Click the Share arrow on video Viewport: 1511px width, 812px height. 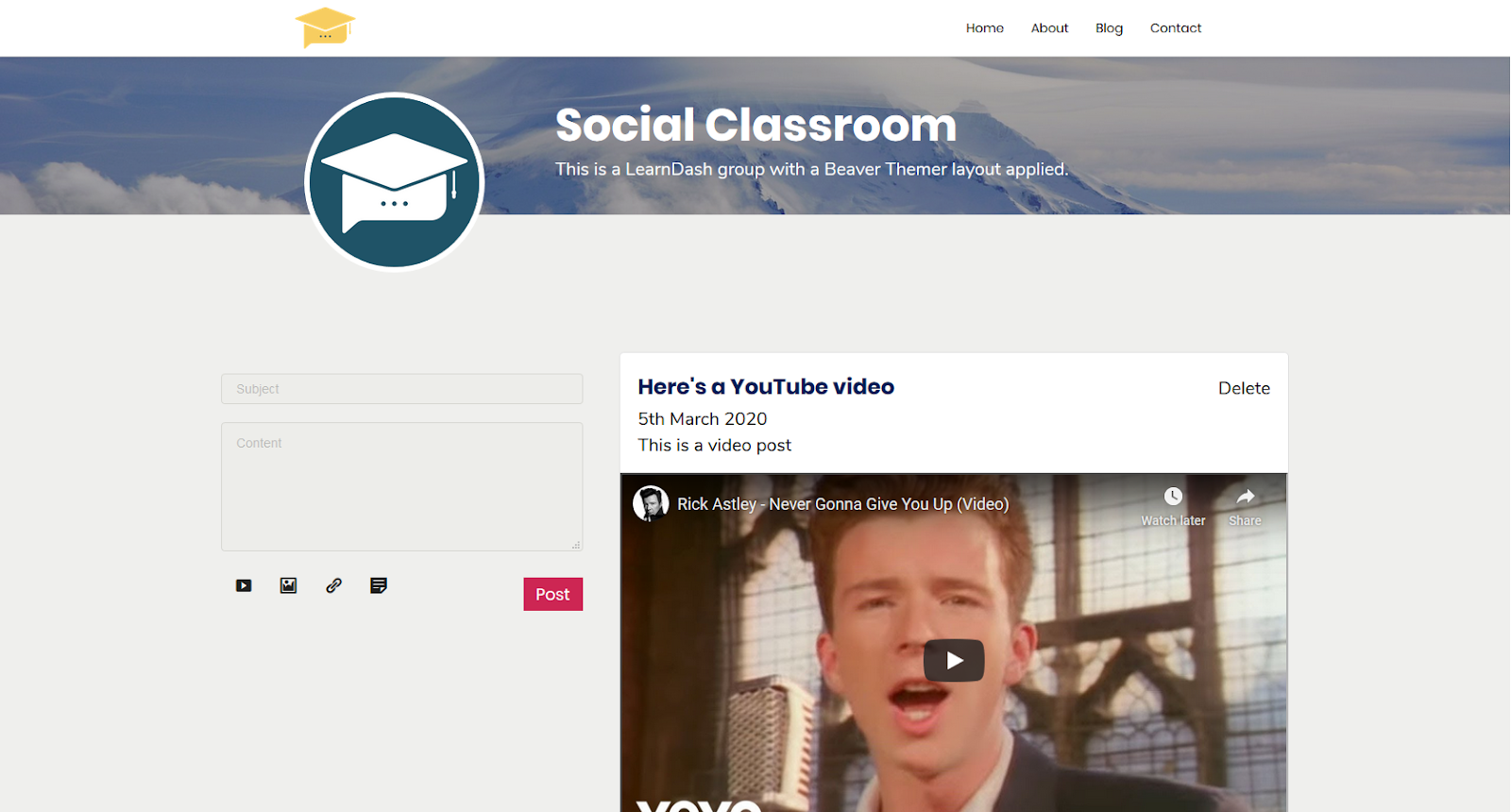(x=1245, y=497)
